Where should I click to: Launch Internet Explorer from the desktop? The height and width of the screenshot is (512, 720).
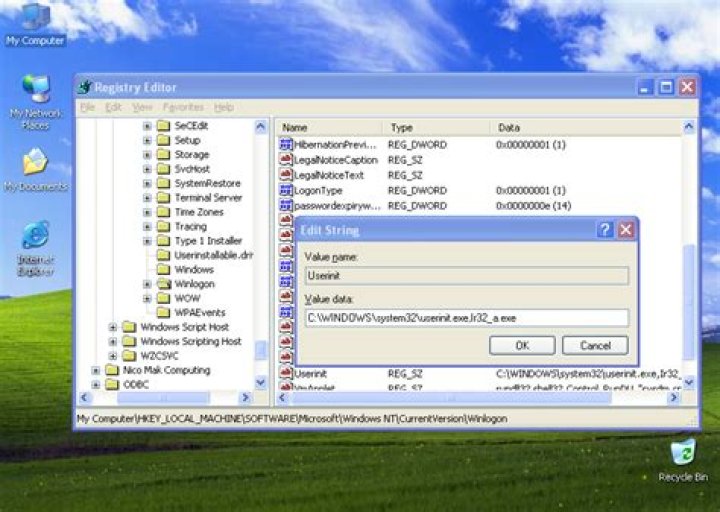(35, 236)
